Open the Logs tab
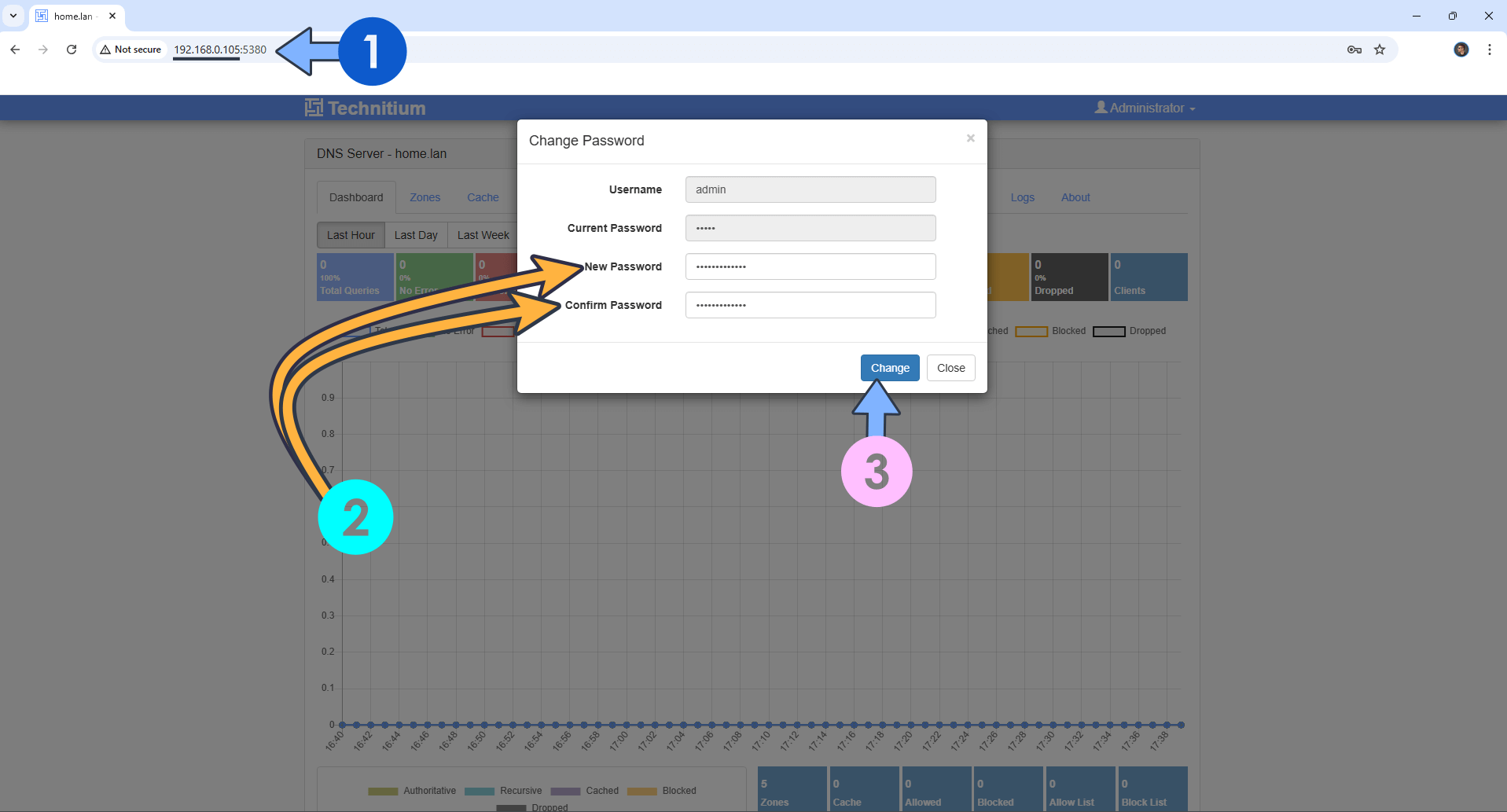 coord(1022,197)
